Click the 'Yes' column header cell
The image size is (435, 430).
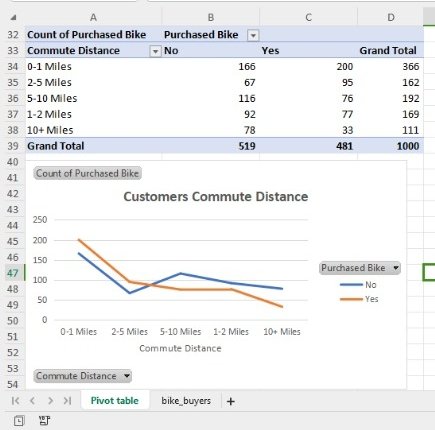308,51
